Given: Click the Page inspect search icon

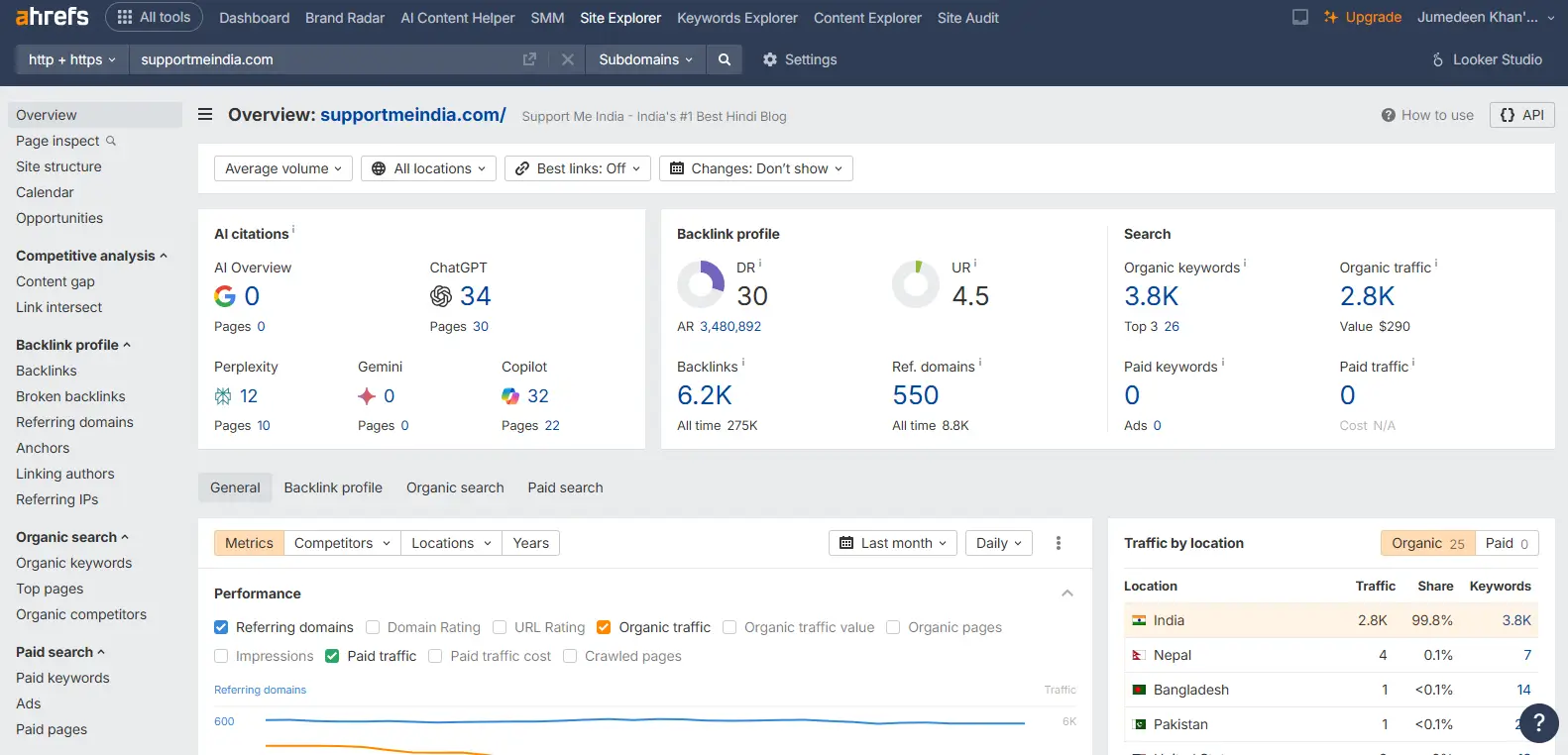Looking at the screenshot, I should (x=111, y=141).
